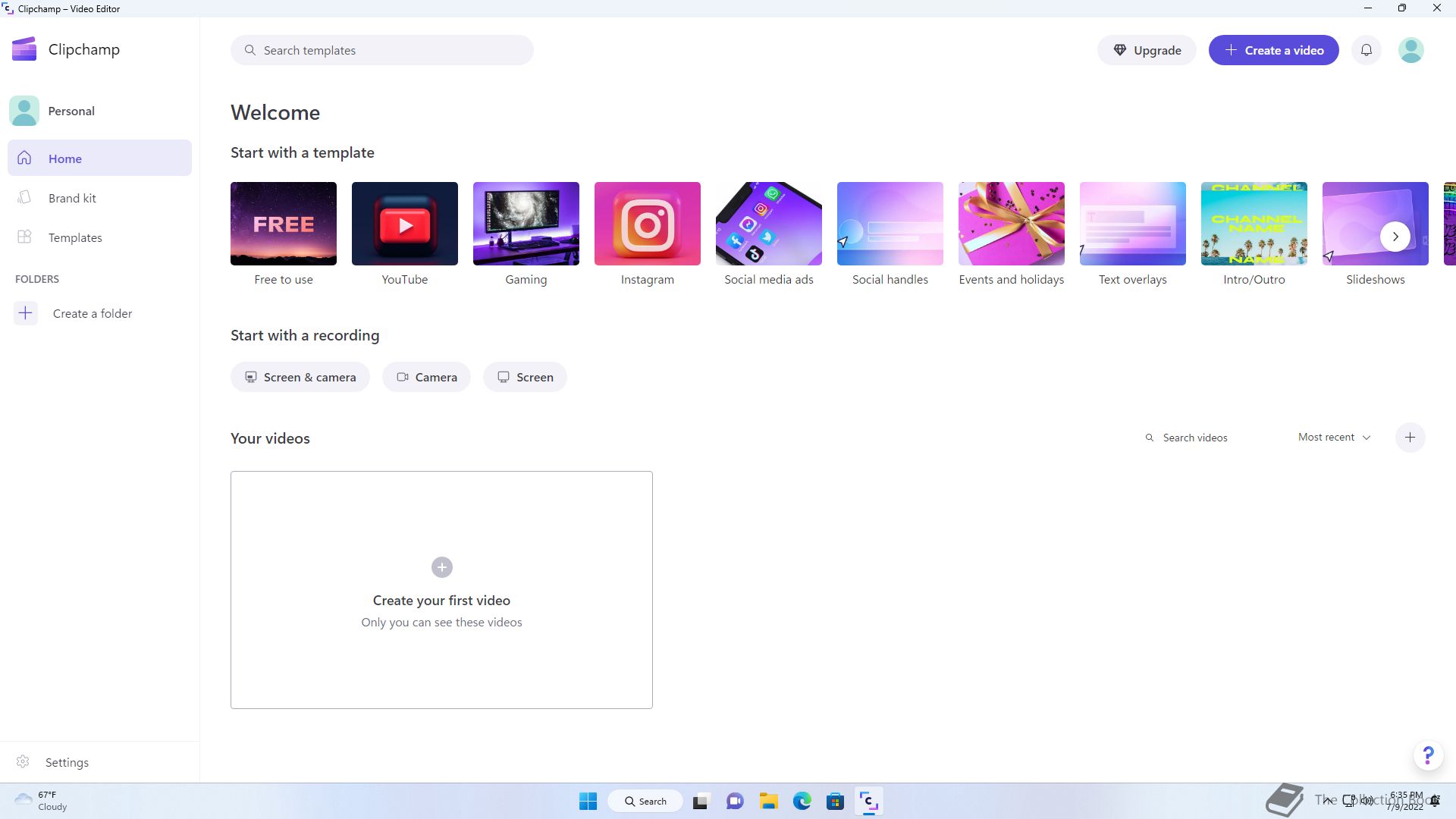Open the weather widget showing 67°F
The height and width of the screenshot is (819, 1456).
tap(42, 801)
